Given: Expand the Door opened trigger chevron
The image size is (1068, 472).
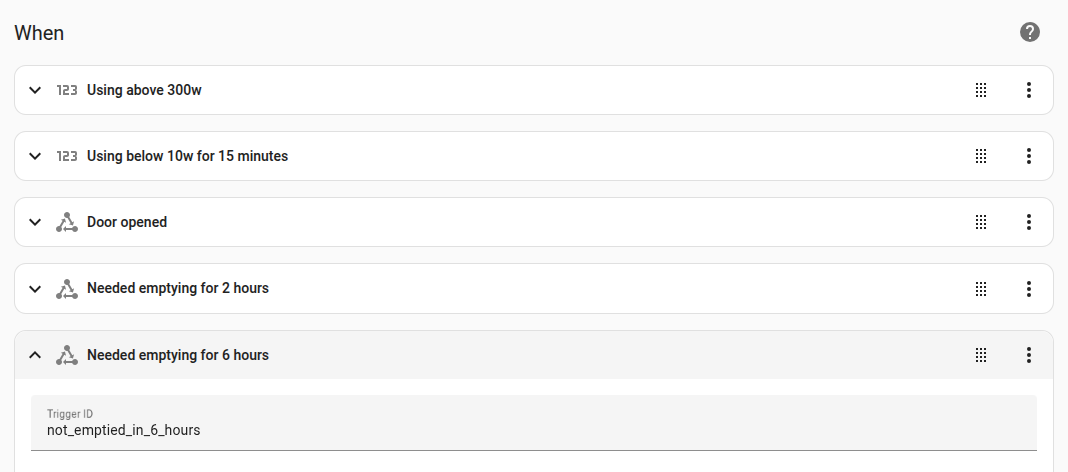Looking at the screenshot, I should tap(35, 222).
